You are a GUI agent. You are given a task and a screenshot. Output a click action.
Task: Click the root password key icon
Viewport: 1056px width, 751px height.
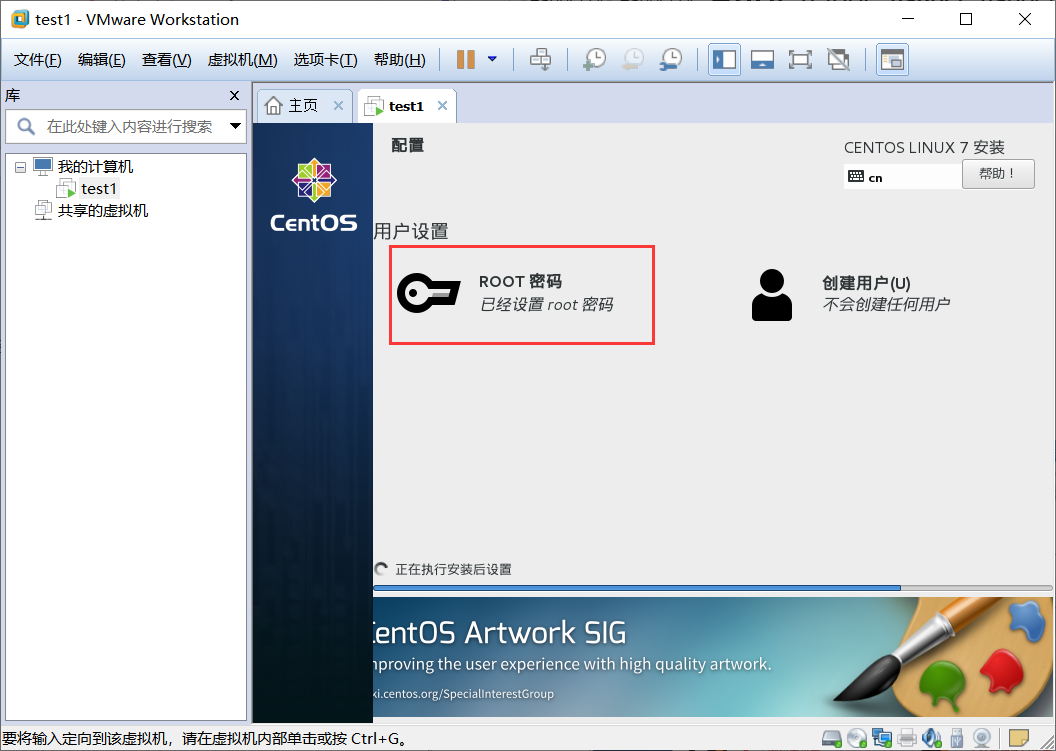pos(428,293)
